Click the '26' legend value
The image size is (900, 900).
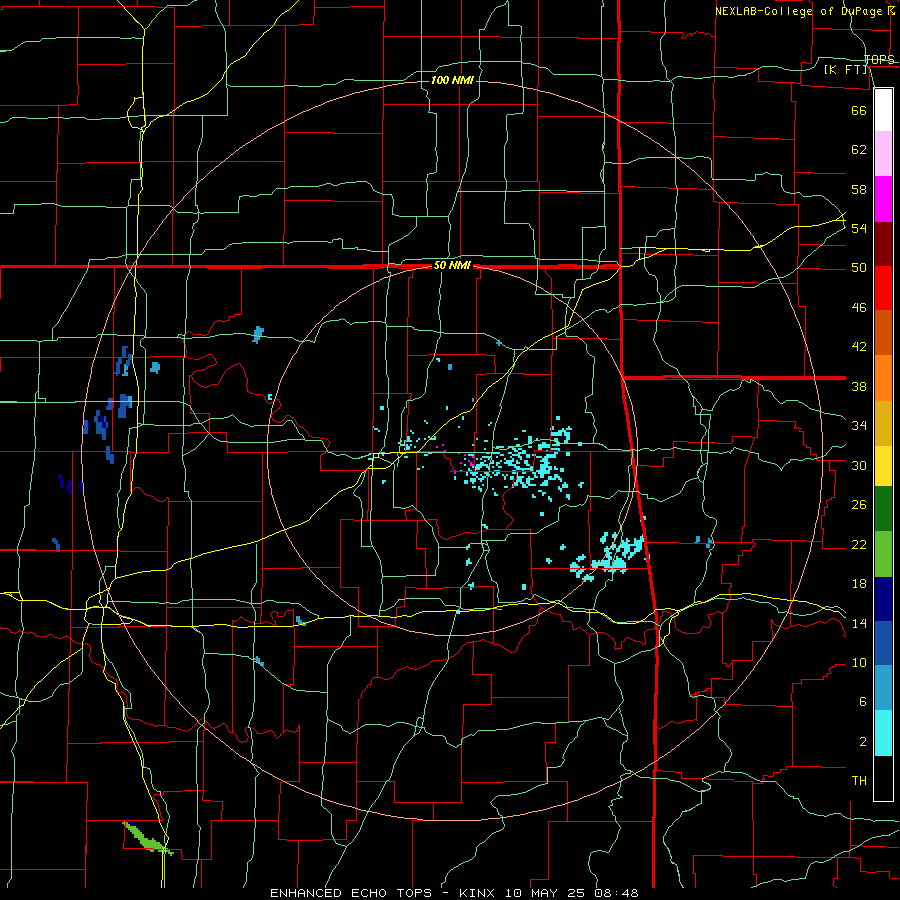pyautogui.click(x=859, y=505)
